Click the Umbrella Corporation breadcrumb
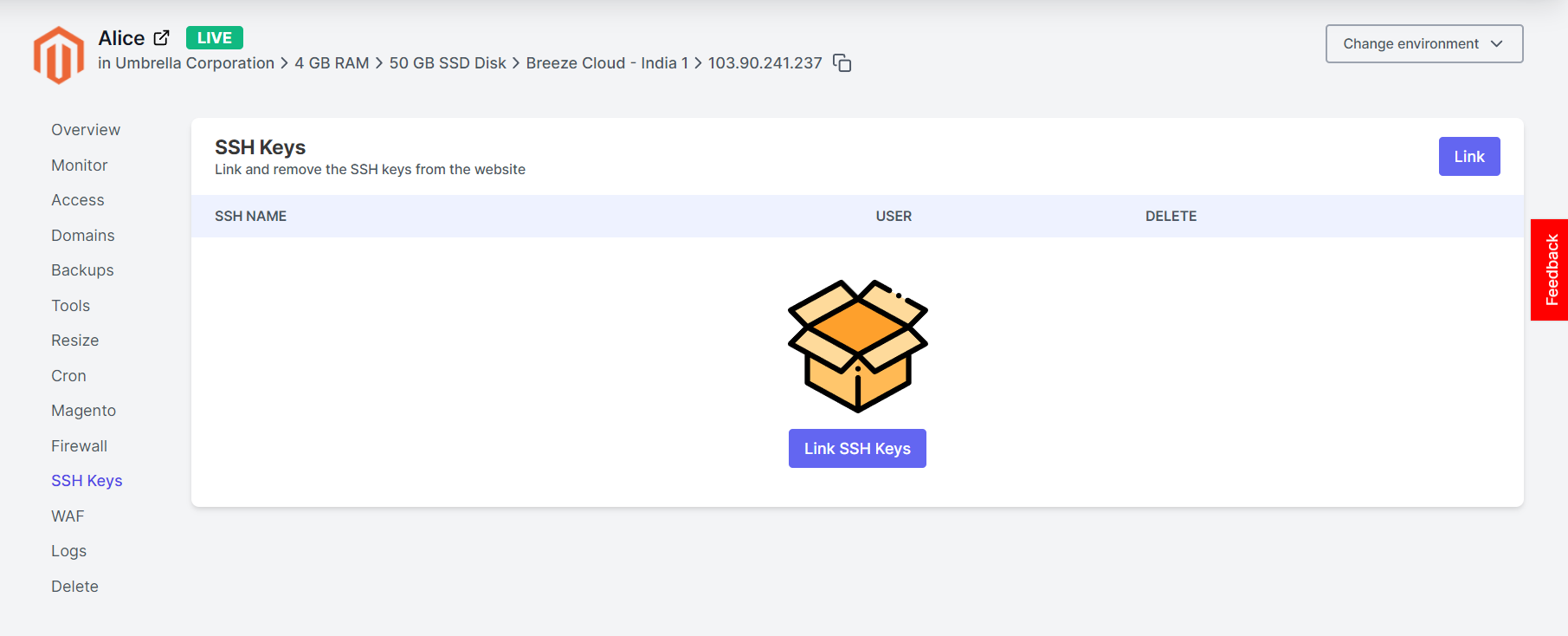The image size is (1568, 636). 195,63
